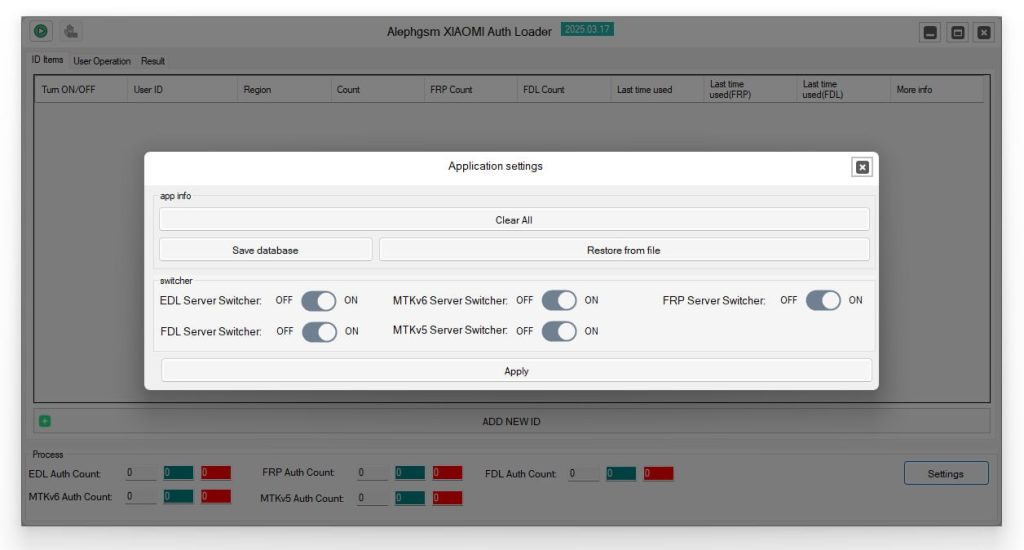This screenshot has width=1024, height=550.
Task: Close the Application settings dialog
Action: pos(862,167)
